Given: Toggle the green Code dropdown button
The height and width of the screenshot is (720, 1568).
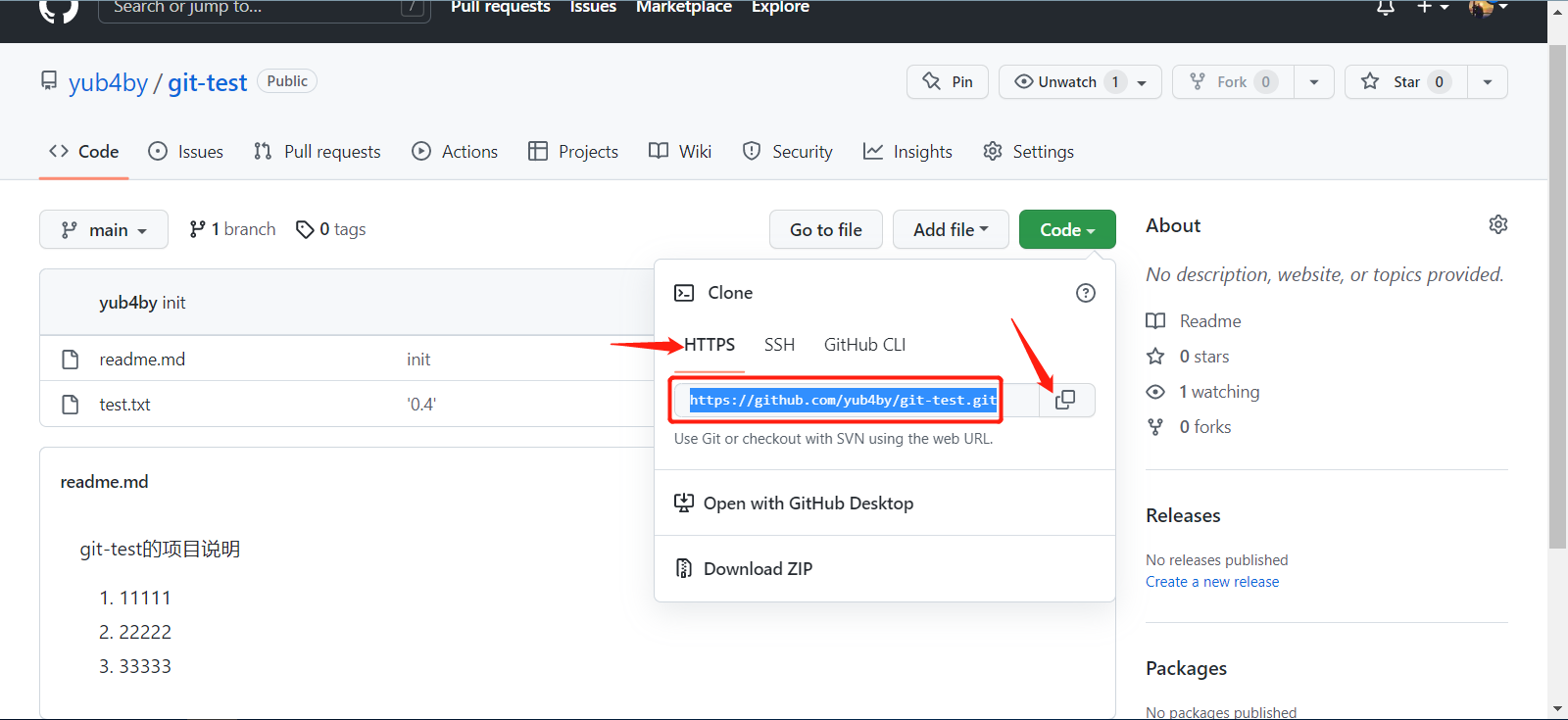Looking at the screenshot, I should click(x=1067, y=229).
